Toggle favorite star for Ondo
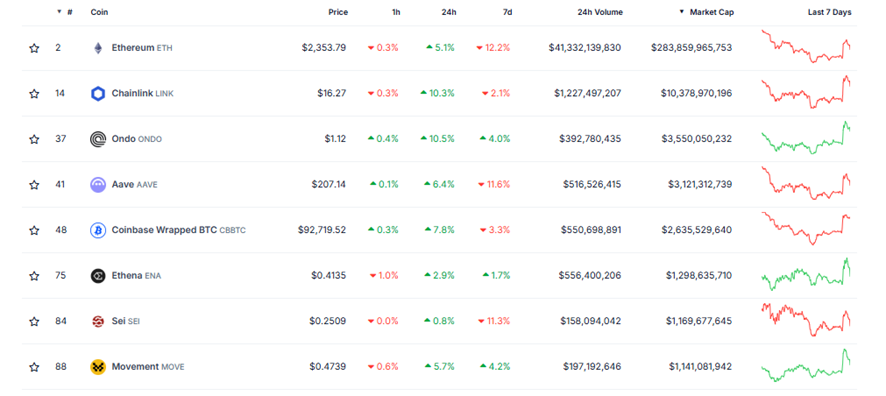Viewport: 886px width, 396px height. 34,139
